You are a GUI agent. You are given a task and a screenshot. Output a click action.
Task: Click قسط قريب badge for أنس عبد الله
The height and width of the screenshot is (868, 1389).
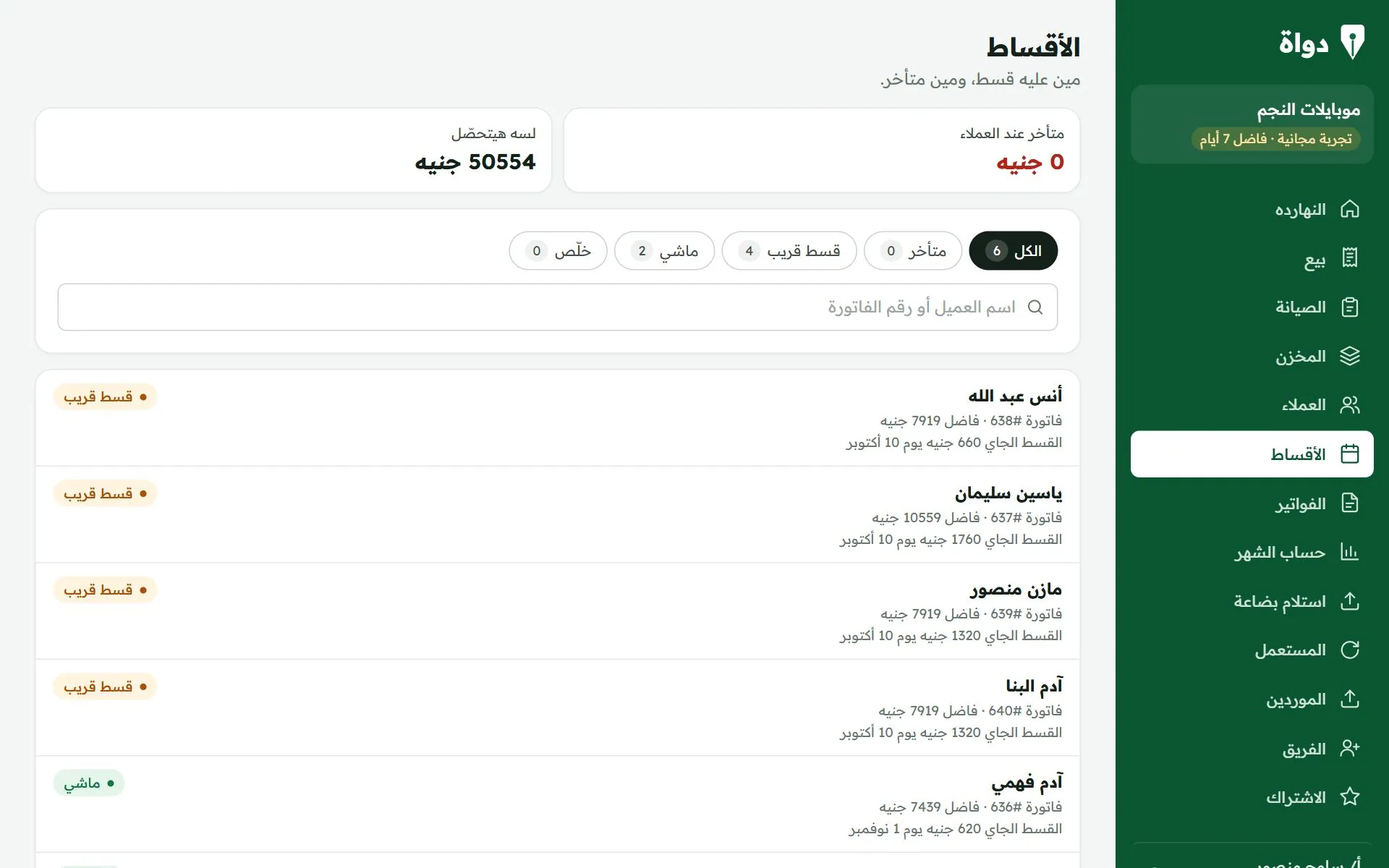click(x=105, y=396)
